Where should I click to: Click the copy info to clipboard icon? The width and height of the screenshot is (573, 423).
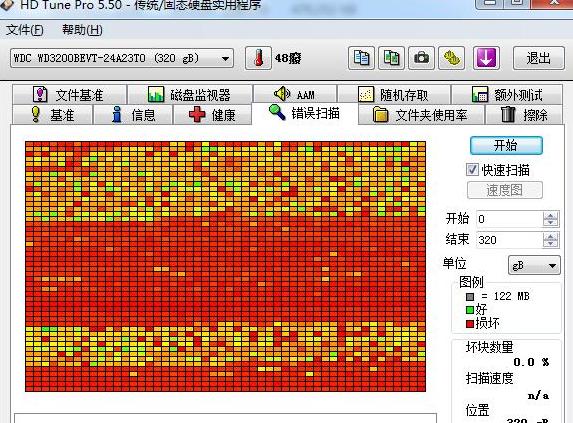pos(361,58)
